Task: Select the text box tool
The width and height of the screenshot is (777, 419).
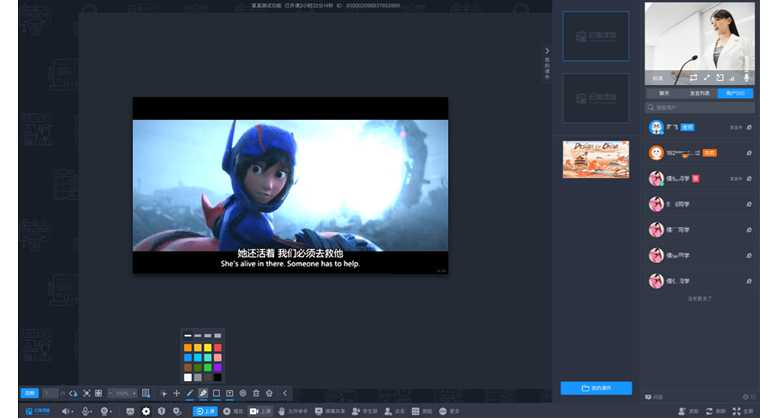Action: (229, 393)
